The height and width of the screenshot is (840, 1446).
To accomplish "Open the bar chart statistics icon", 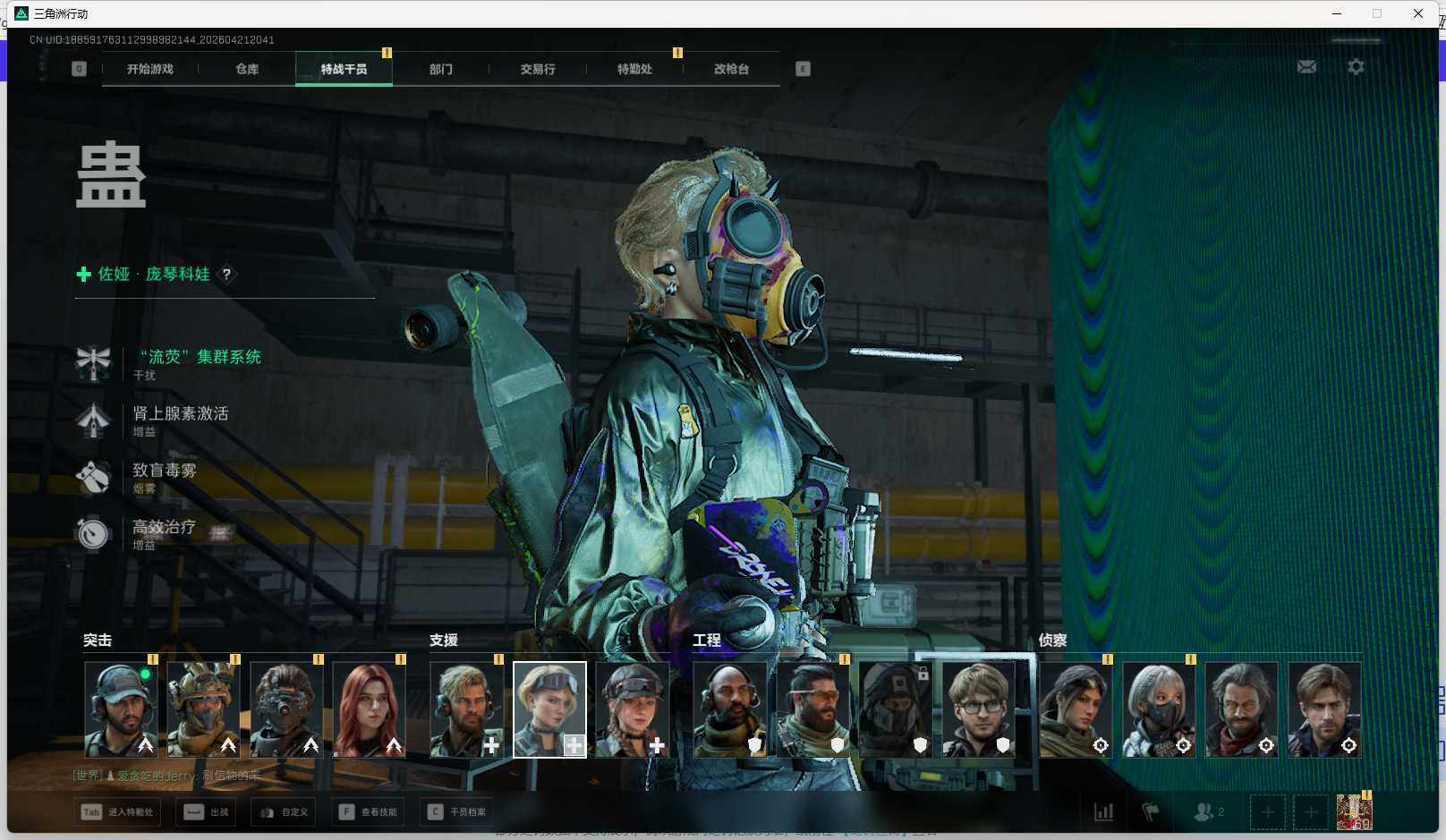I will (1104, 811).
